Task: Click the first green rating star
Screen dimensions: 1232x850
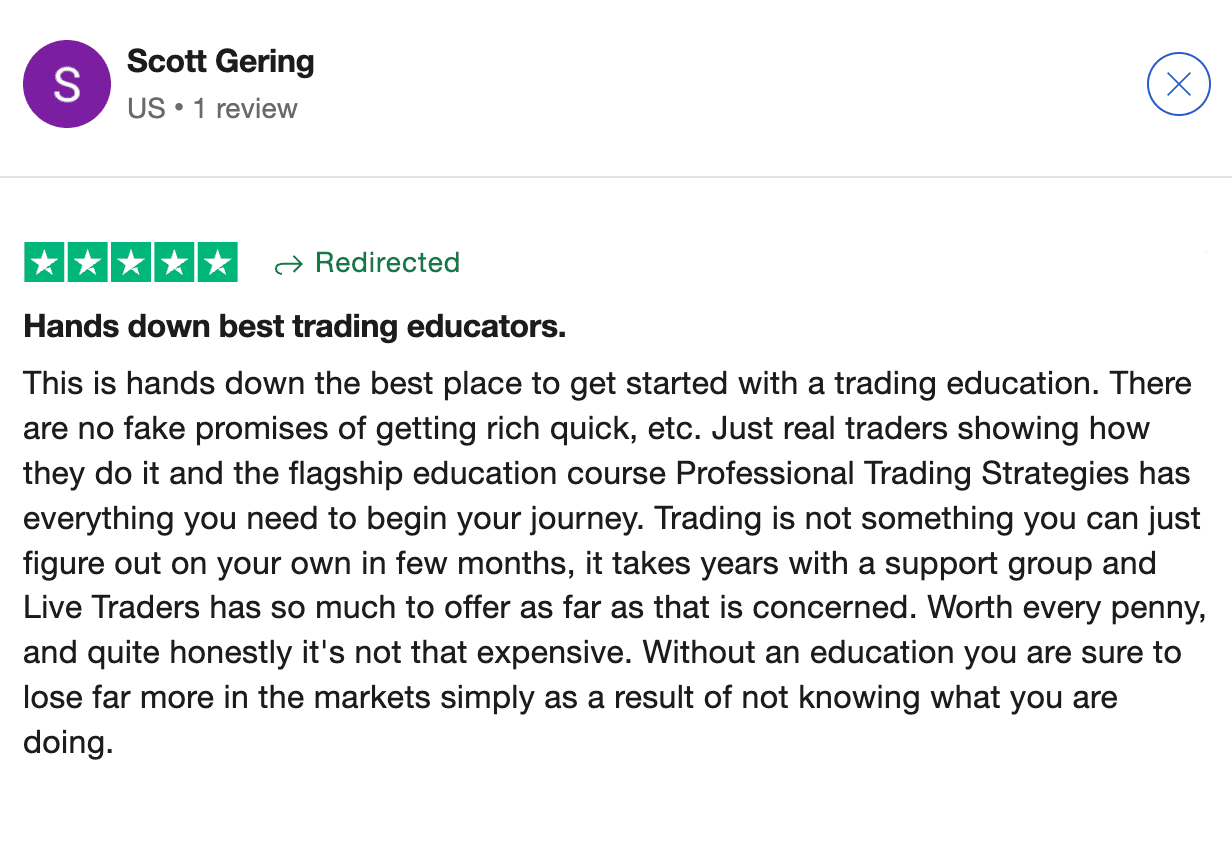Action: click(x=44, y=263)
